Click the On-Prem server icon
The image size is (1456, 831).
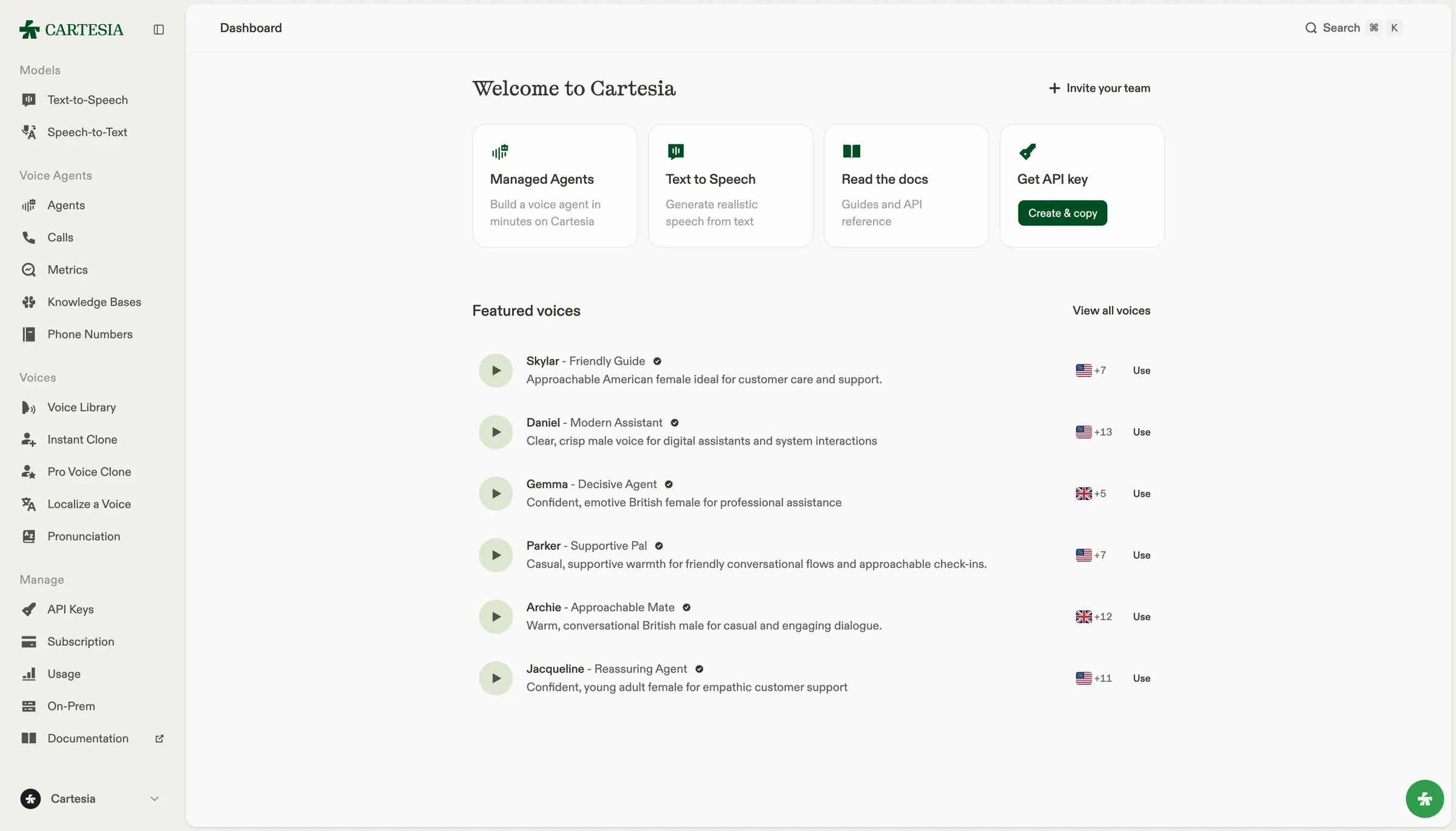click(29, 706)
